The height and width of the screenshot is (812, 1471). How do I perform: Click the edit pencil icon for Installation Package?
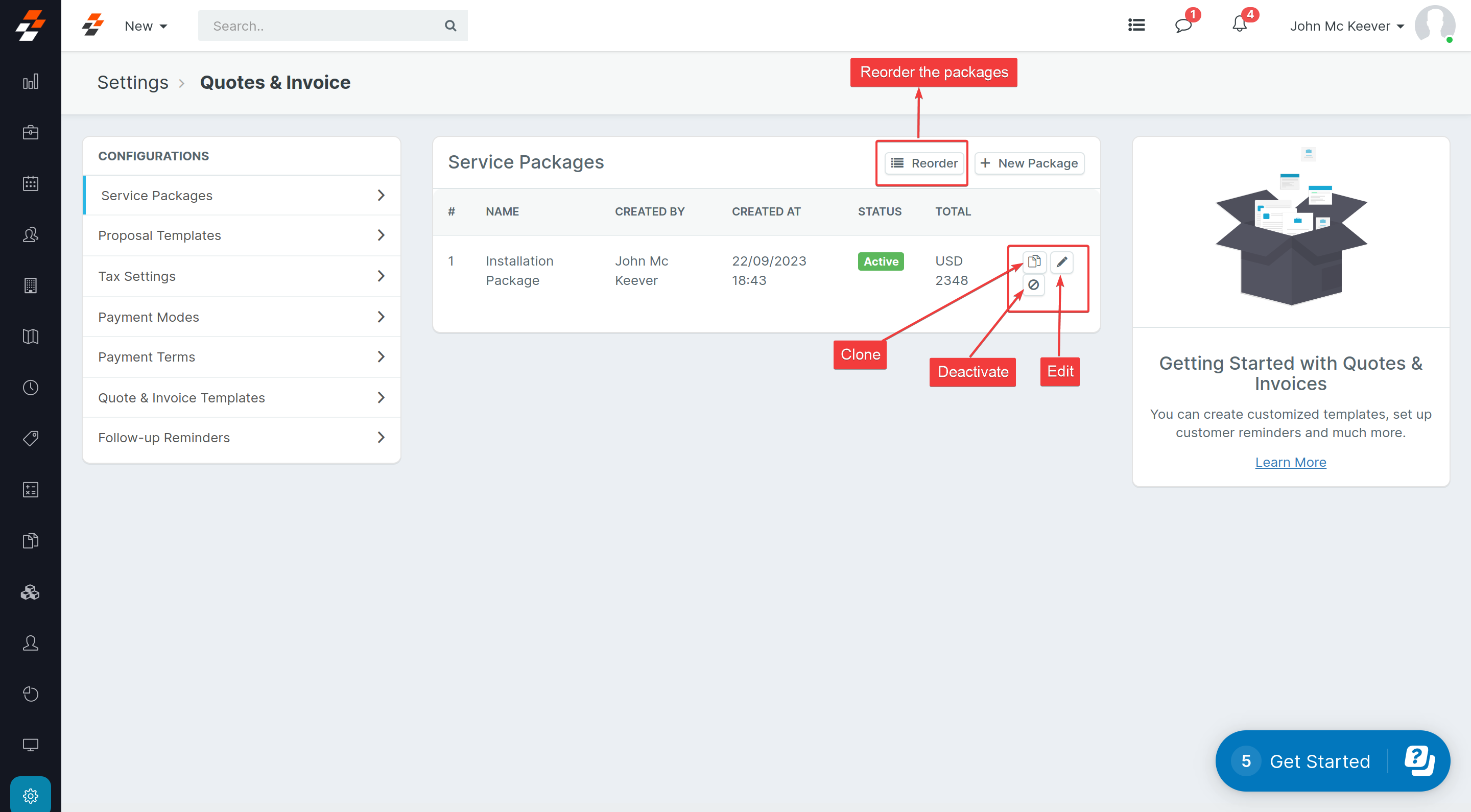pyautogui.click(x=1061, y=261)
